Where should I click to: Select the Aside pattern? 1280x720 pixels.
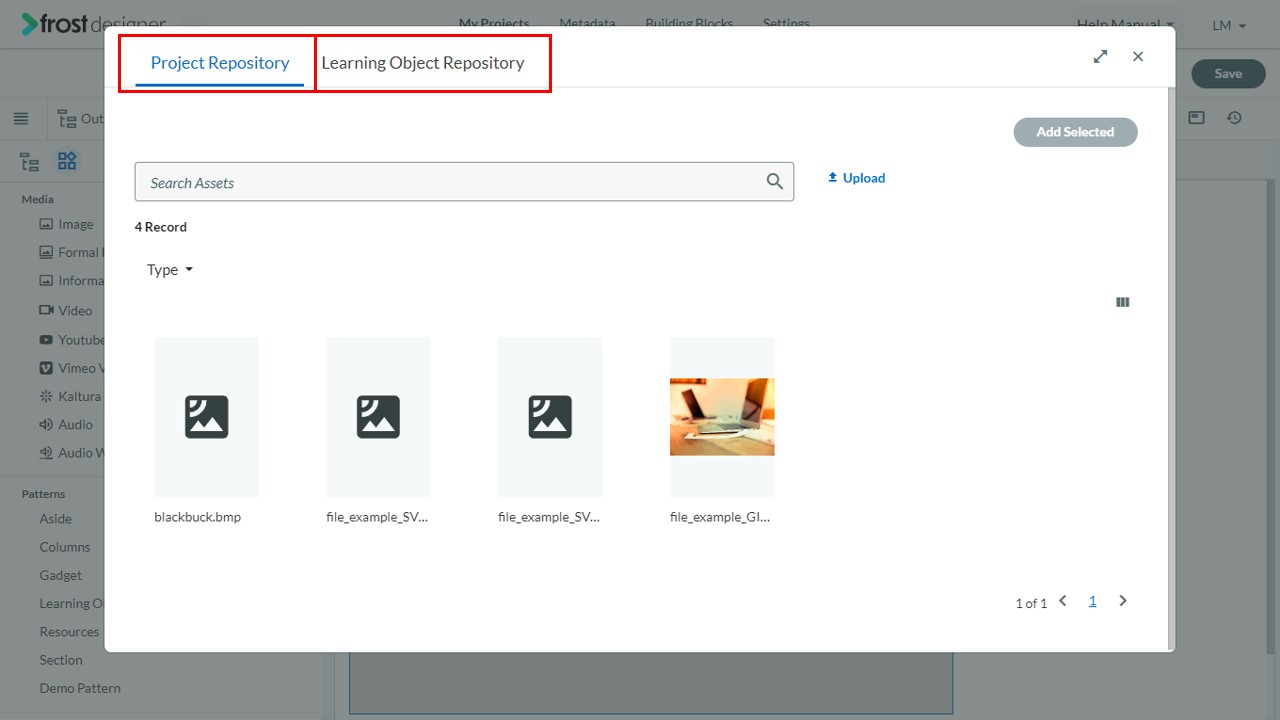coord(56,519)
